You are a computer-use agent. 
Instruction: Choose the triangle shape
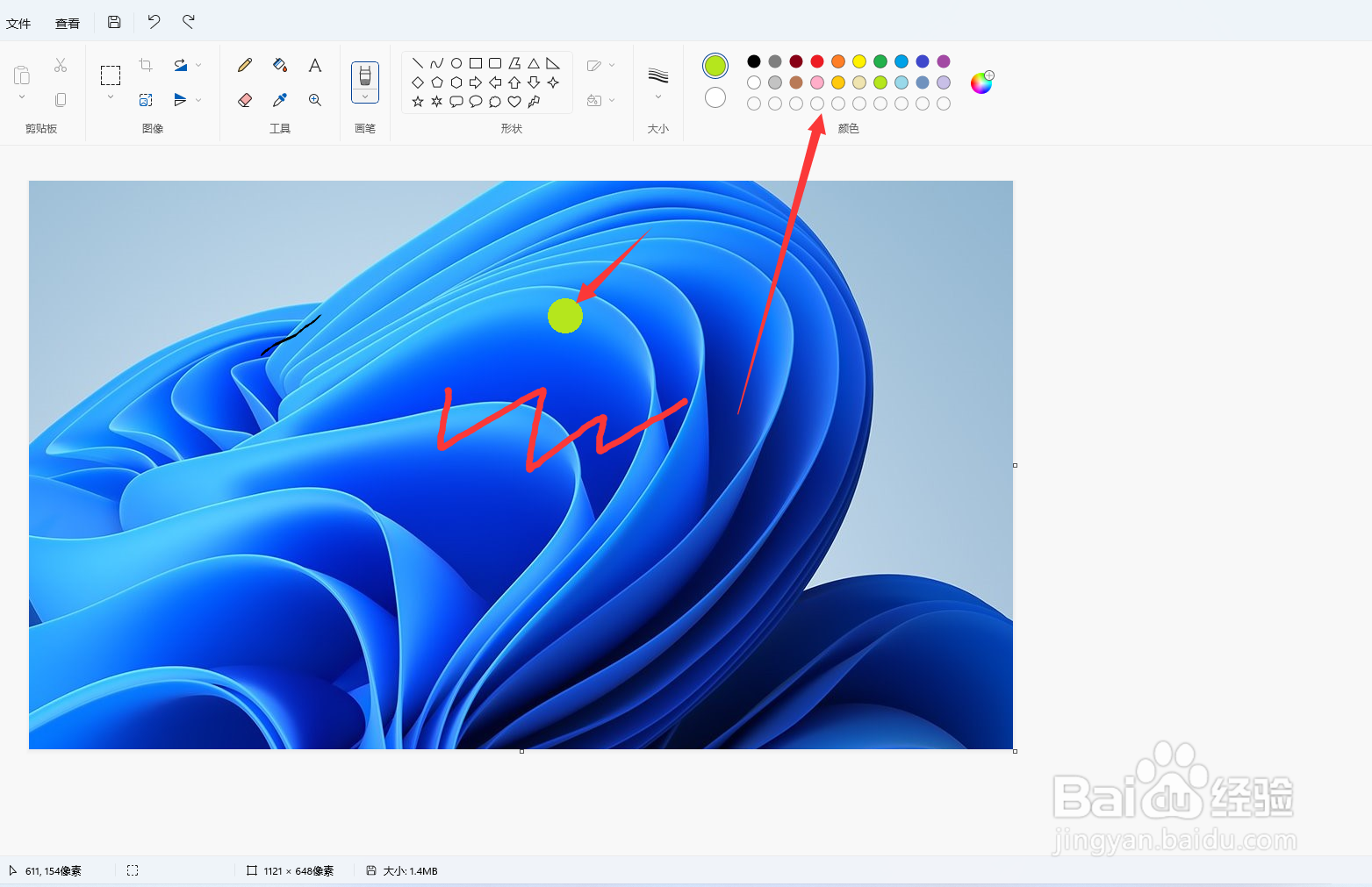coord(534,63)
